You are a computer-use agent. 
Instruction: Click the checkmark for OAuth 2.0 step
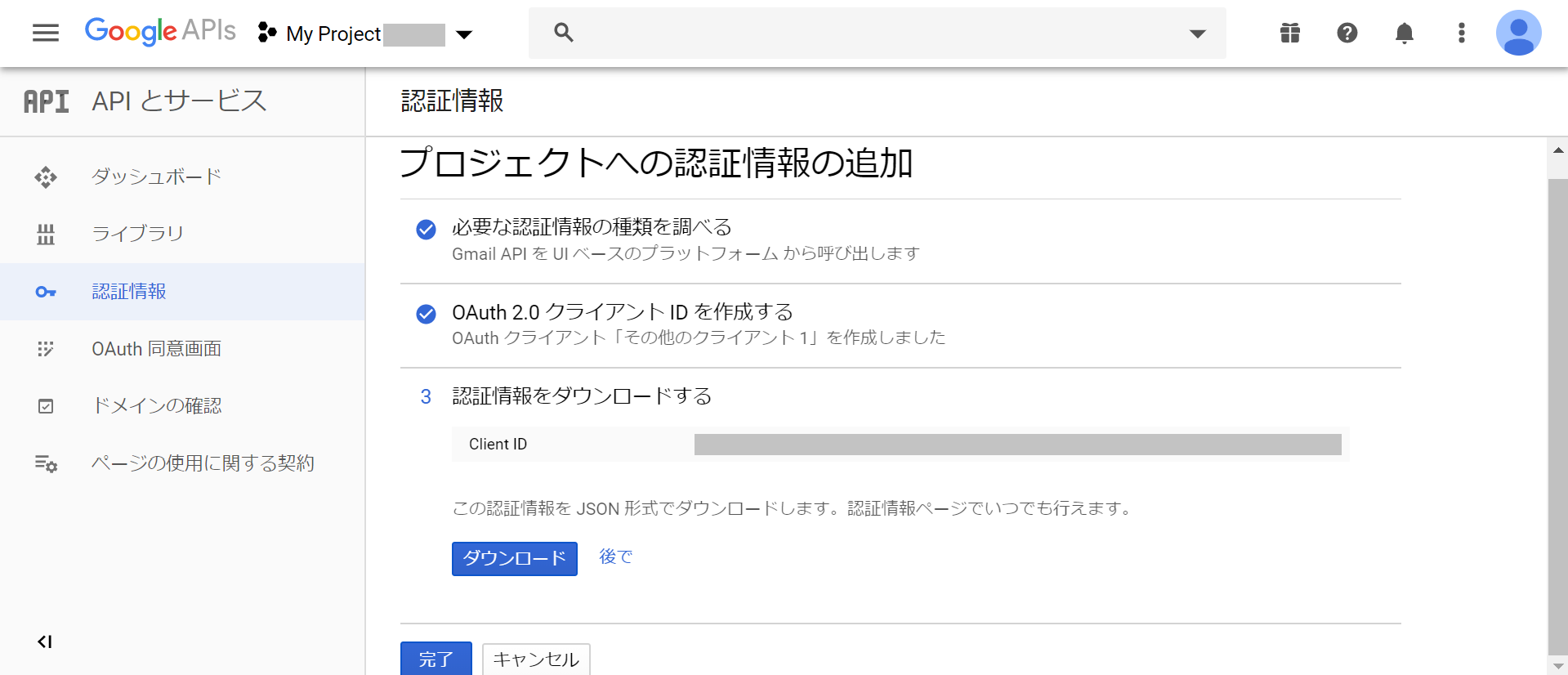point(426,314)
